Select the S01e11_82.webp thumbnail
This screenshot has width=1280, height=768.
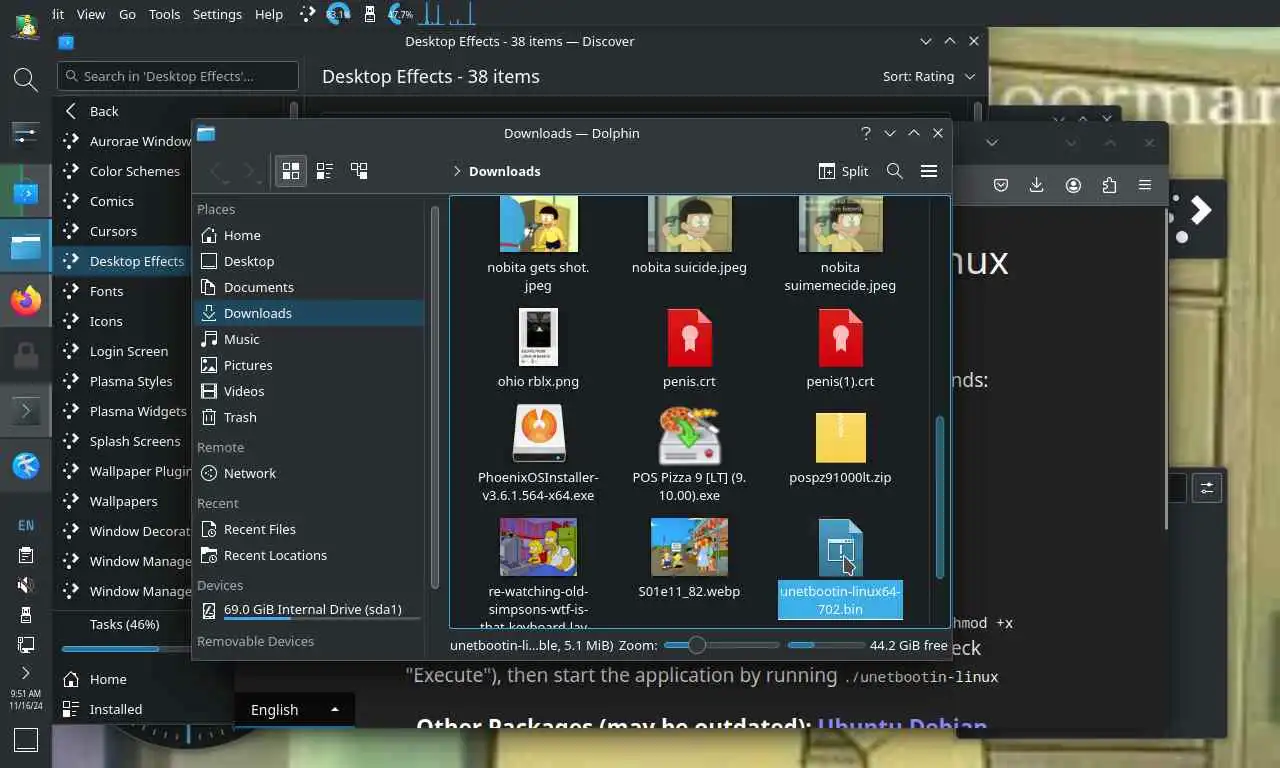point(689,547)
